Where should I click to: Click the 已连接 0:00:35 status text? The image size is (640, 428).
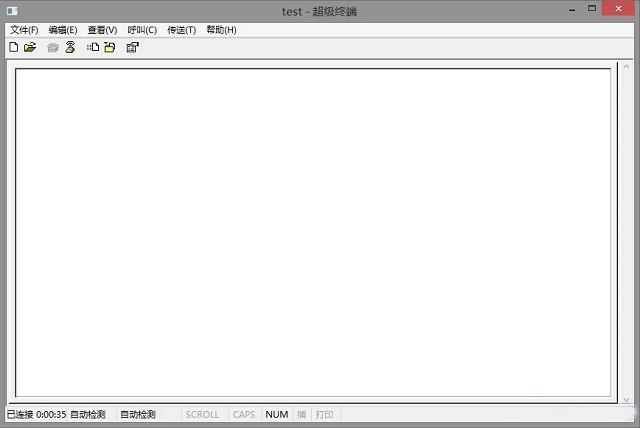click(36, 414)
